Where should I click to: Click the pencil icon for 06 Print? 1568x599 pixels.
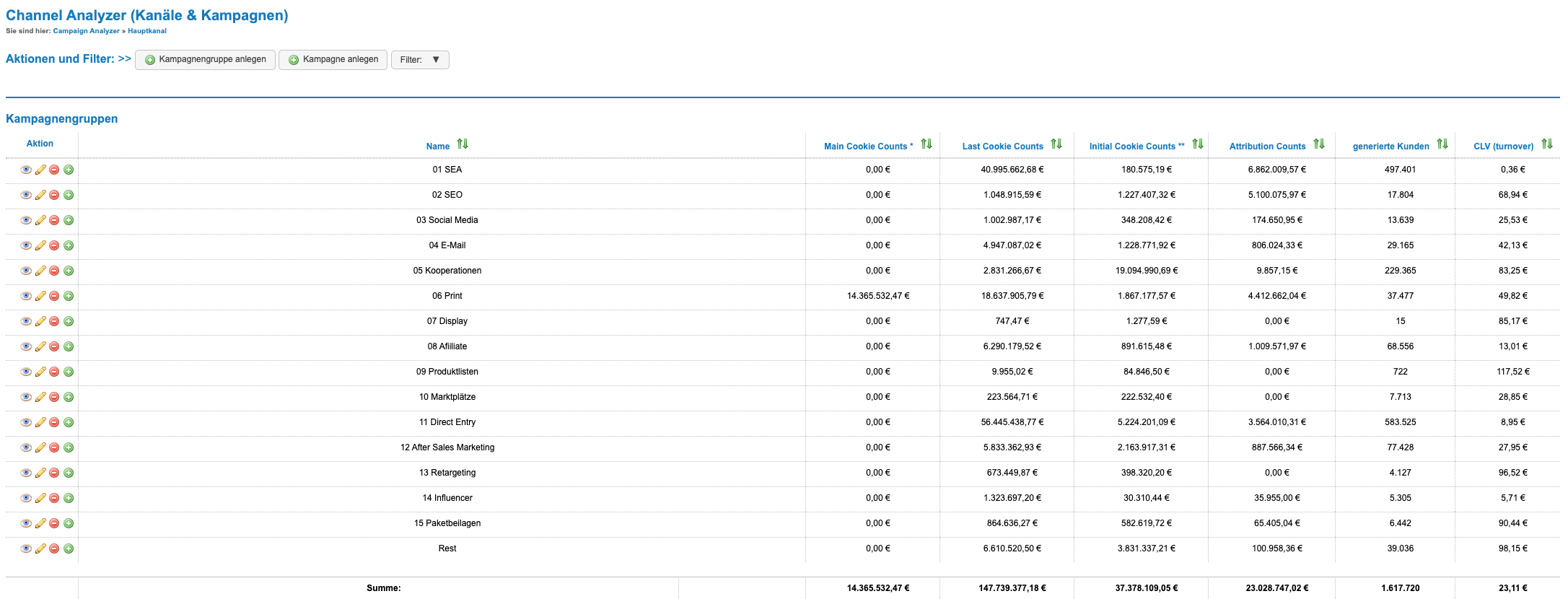pyautogui.click(x=40, y=296)
